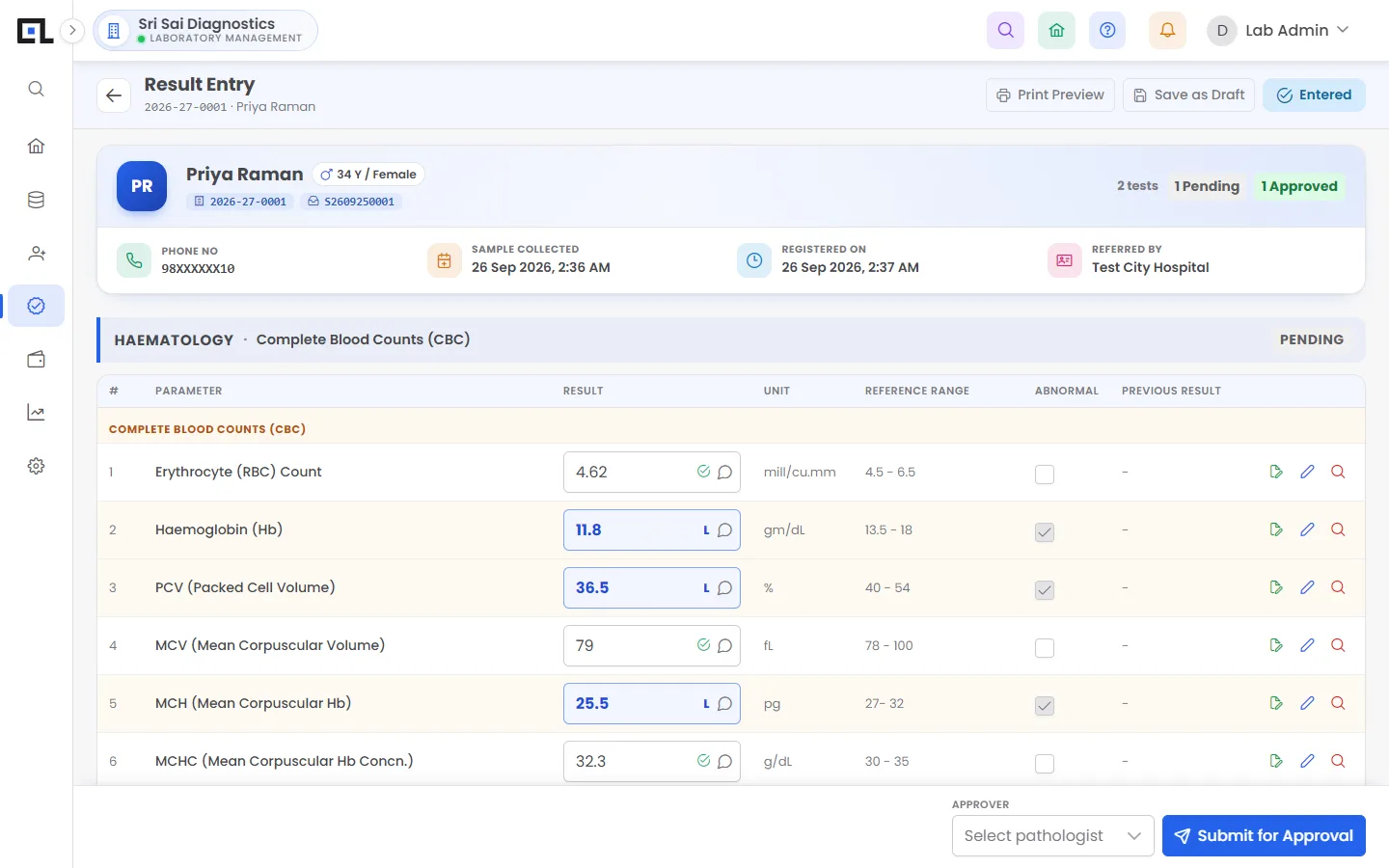Click the 1 Pending badge
Screen dimensions: 1389x868
coord(1207,186)
